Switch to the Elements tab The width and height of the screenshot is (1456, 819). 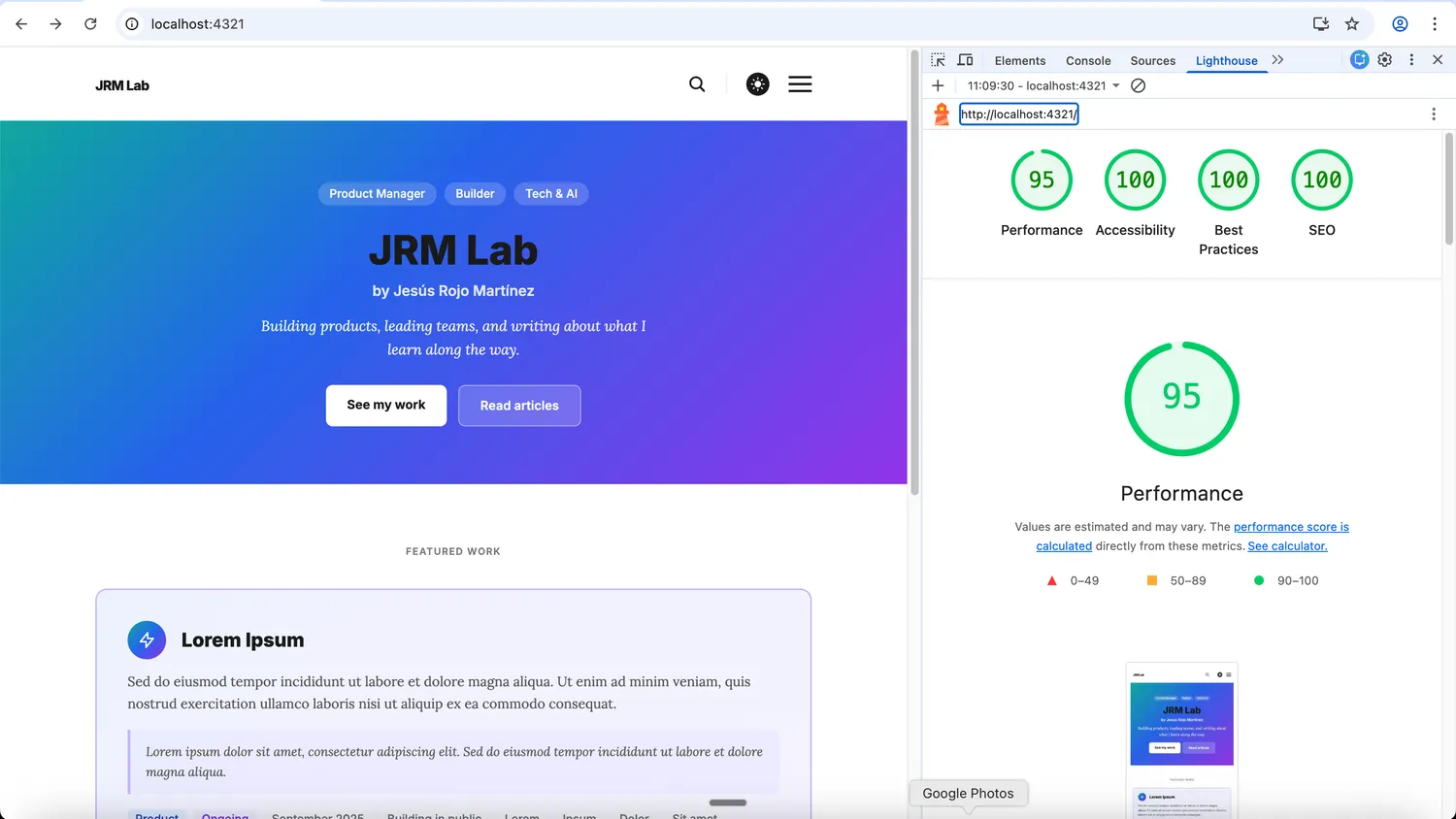(1020, 60)
